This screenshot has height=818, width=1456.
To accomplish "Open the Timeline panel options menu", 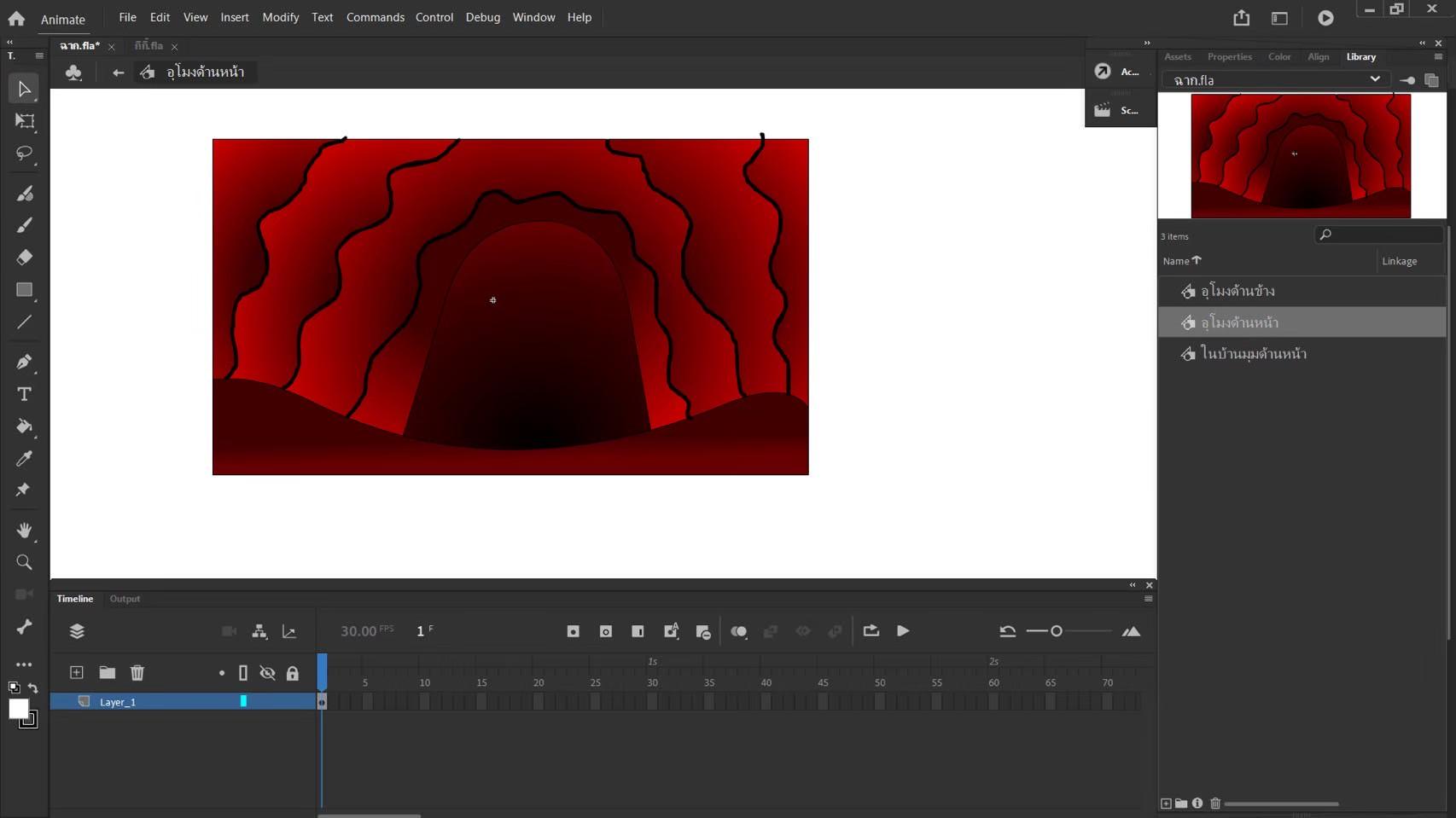I will pos(1148,599).
